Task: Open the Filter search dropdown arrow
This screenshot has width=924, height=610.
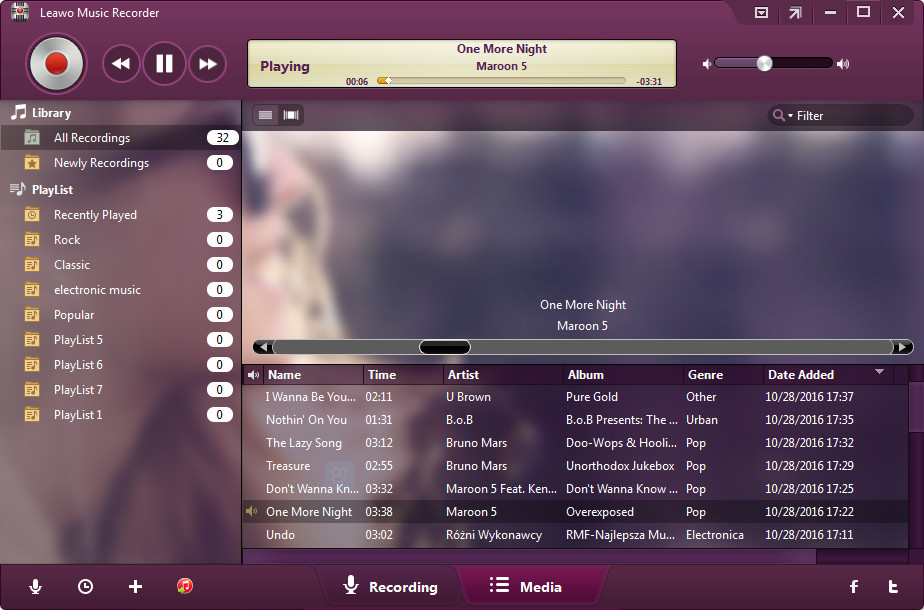Action: 790,116
